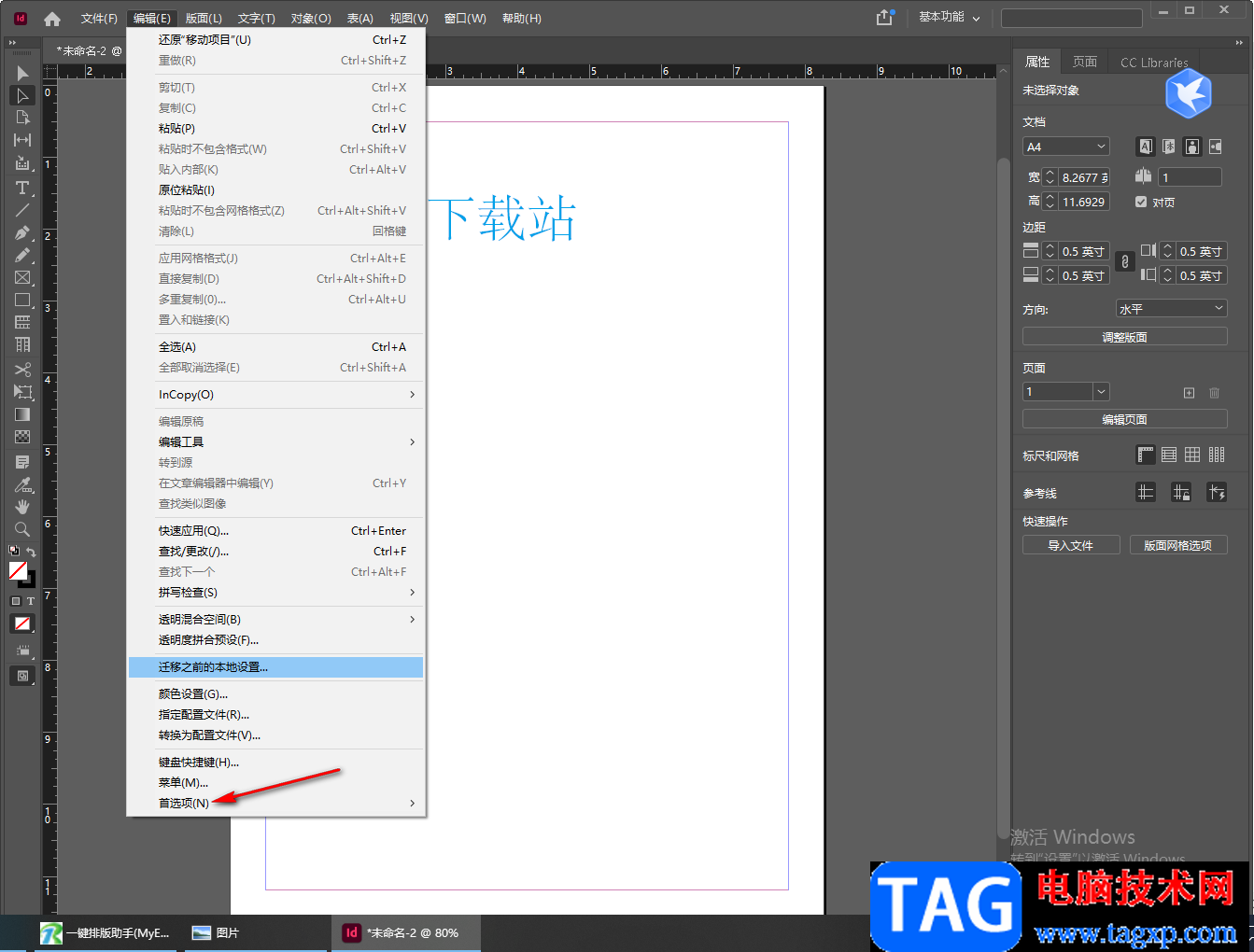Image resolution: width=1254 pixels, height=952 pixels.
Task: Click the fill color swatch in toolbox
Action: 17,569
